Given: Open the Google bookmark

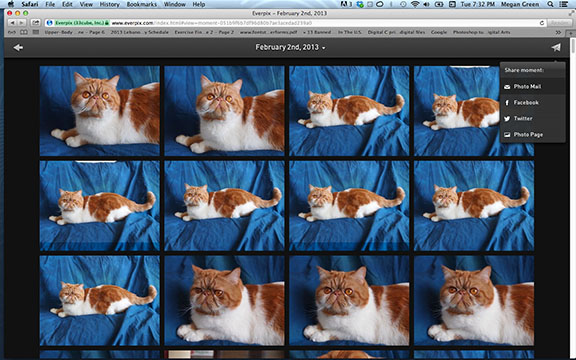Looking at the screenshot, I should coord(439,32).
